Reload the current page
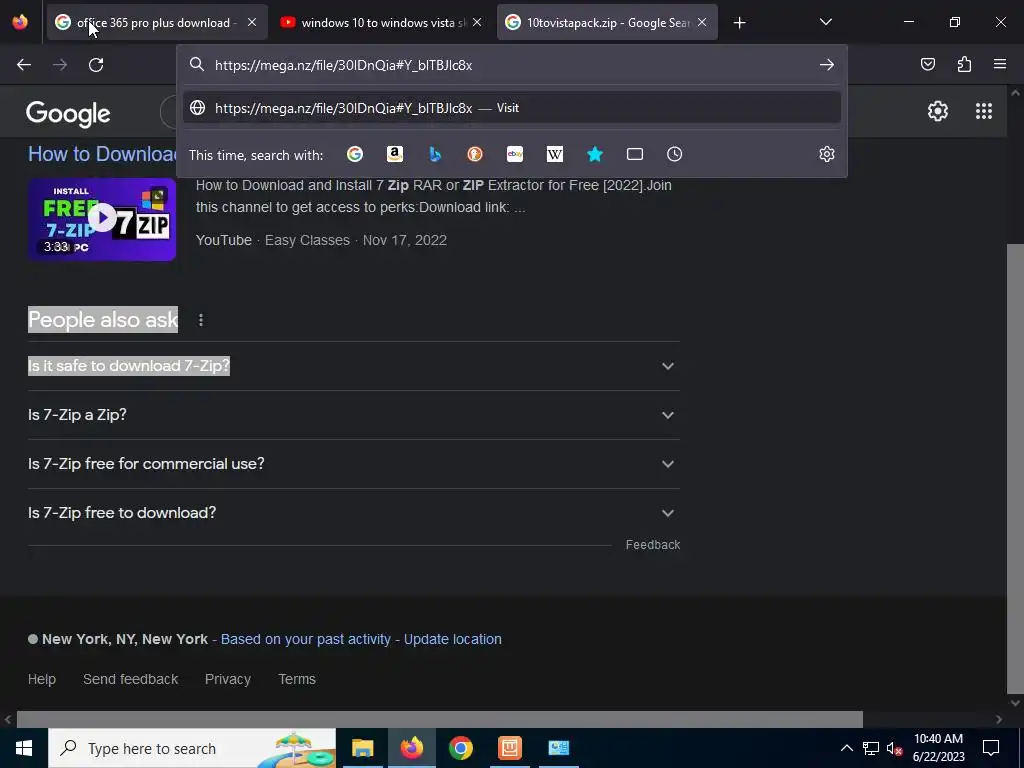1024x768 pixels. pos(96,65)
